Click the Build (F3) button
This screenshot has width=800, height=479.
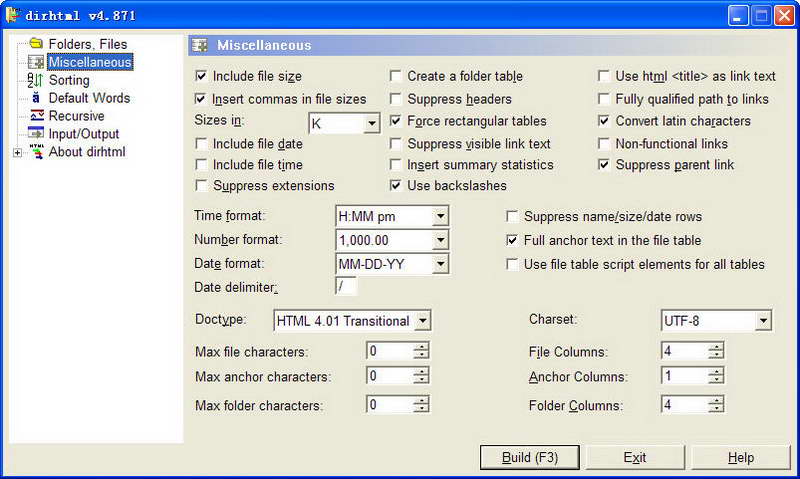pyautogui.click(x=530, y=457)
